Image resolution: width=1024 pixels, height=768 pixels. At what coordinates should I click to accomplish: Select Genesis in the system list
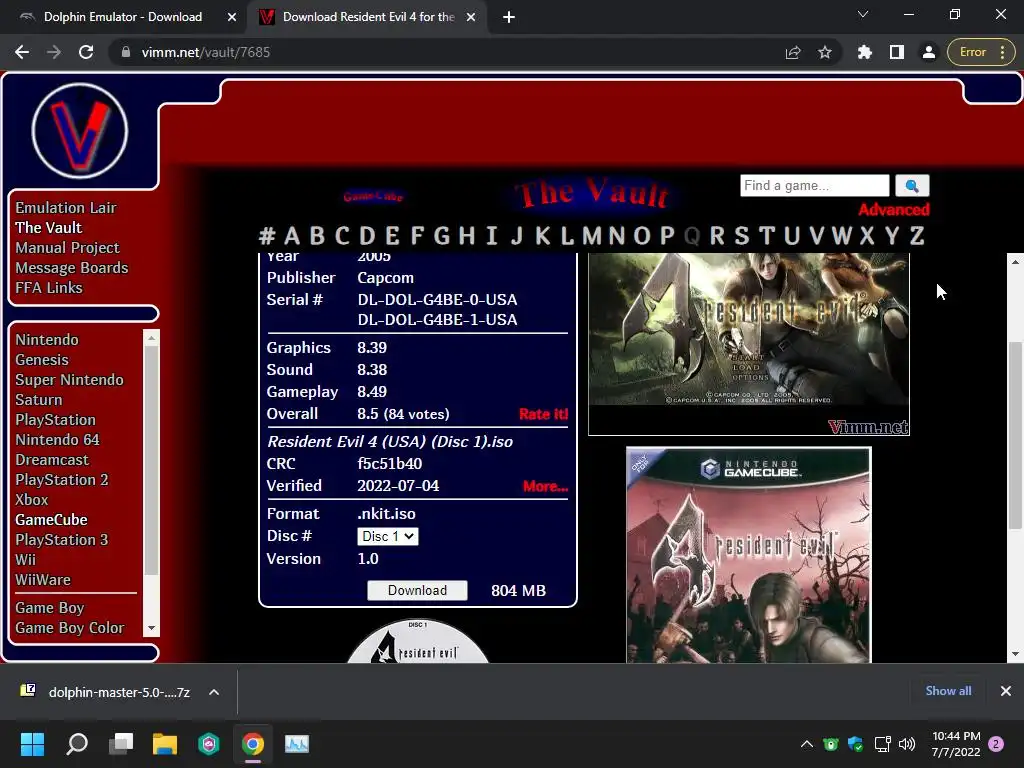point(42,360)
